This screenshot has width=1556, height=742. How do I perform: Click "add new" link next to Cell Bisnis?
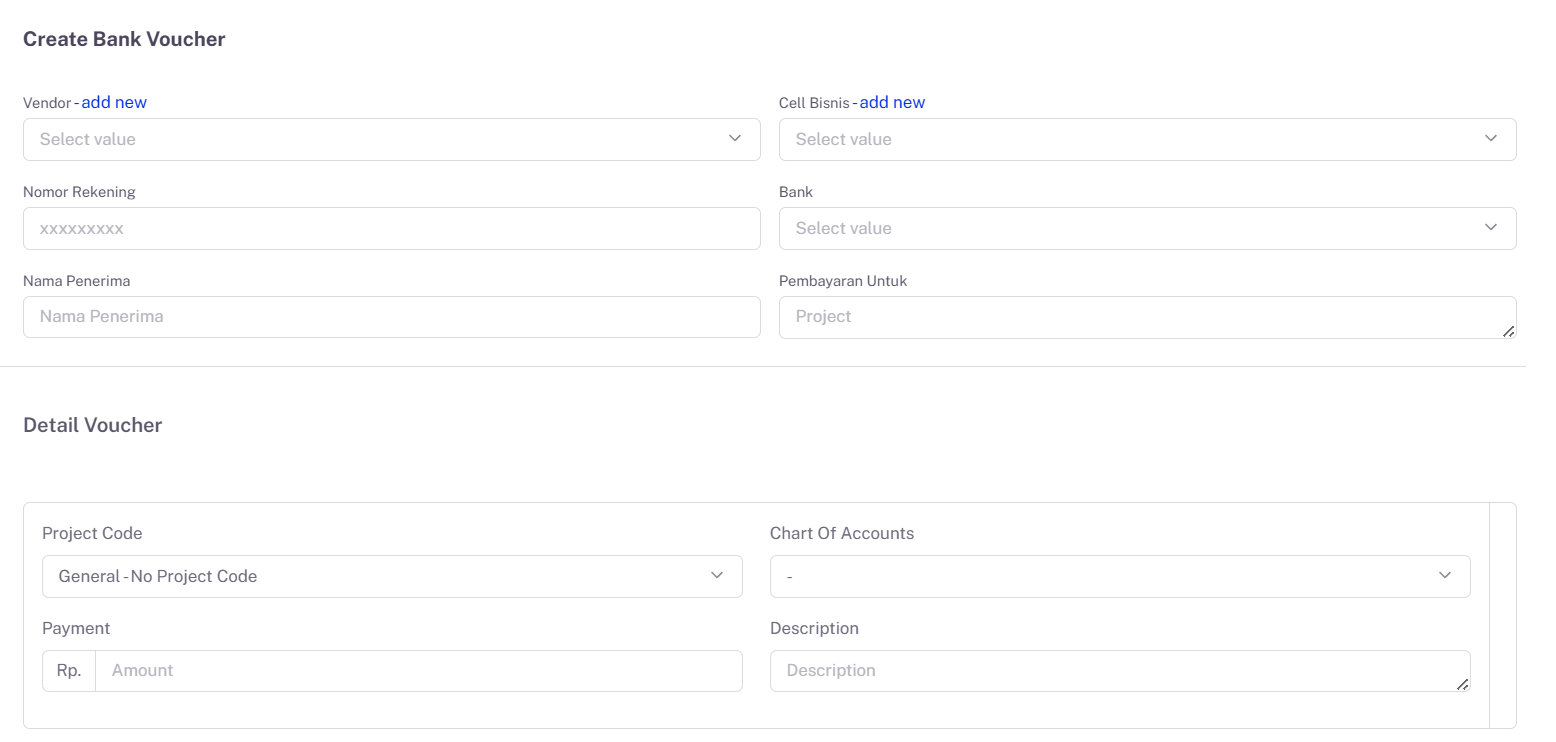(892, 102)
